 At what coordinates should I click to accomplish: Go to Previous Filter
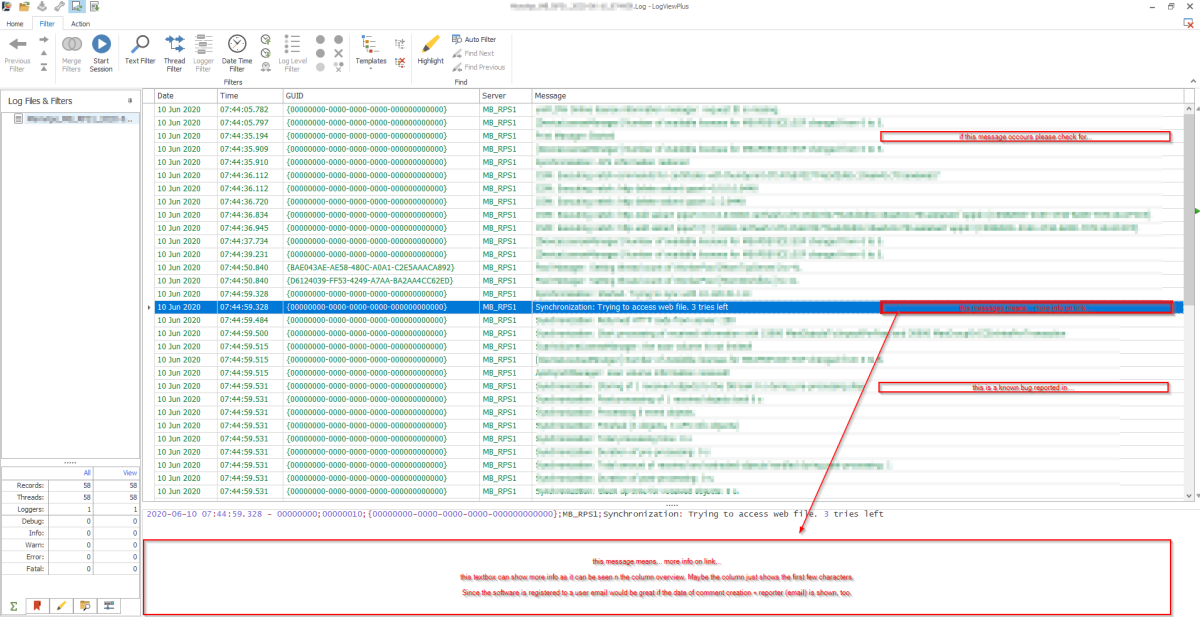pos(17,52)
